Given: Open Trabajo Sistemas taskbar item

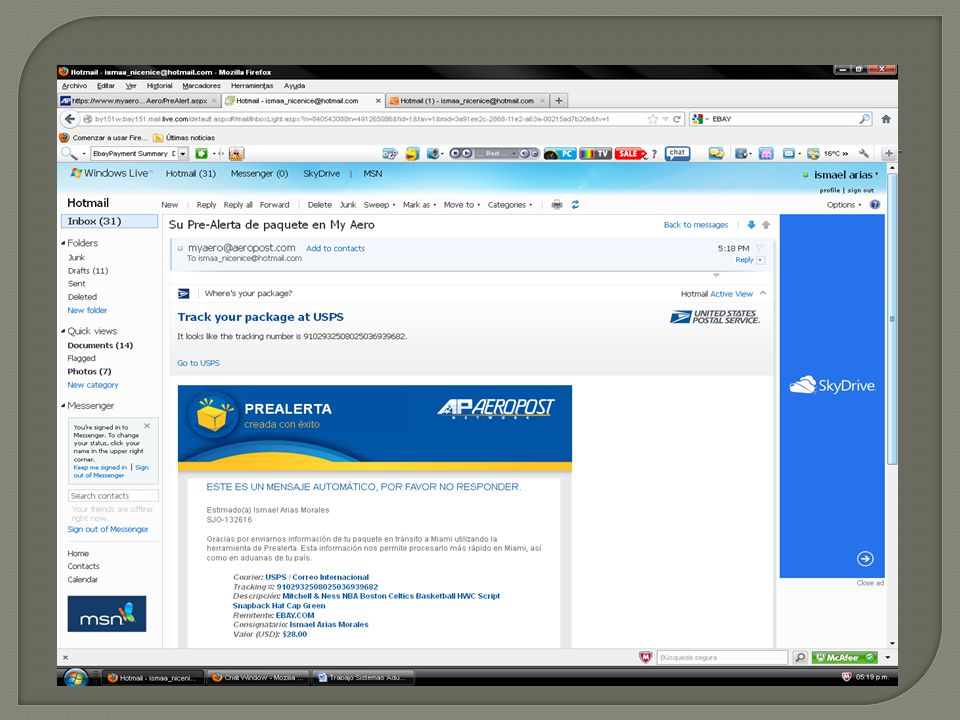Looking at the screenshot, I should point(363,678).
